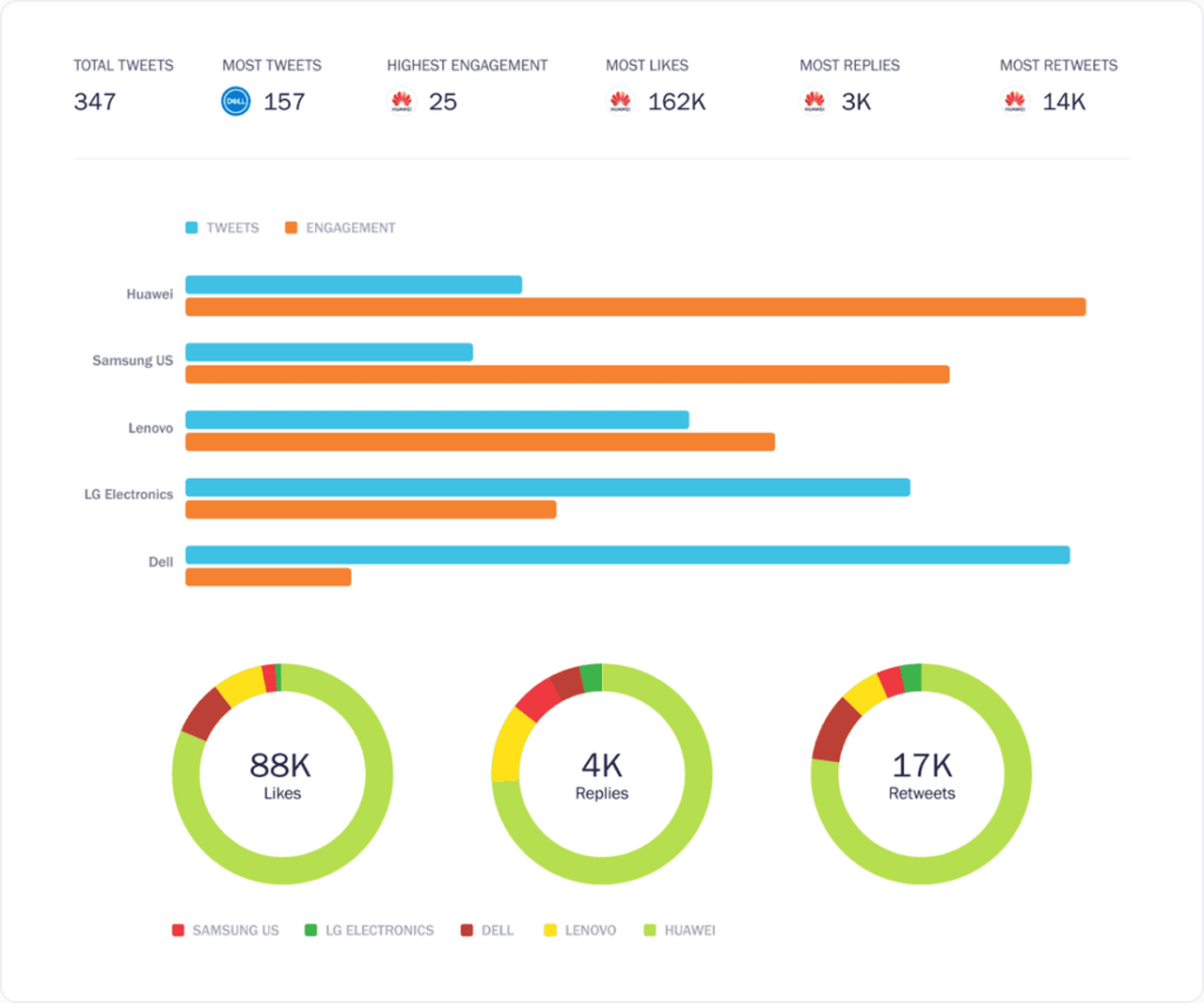Screen dimensions: 1204x1003
Task: Click the Total Tweets value 347
Action: coord(95,102)
